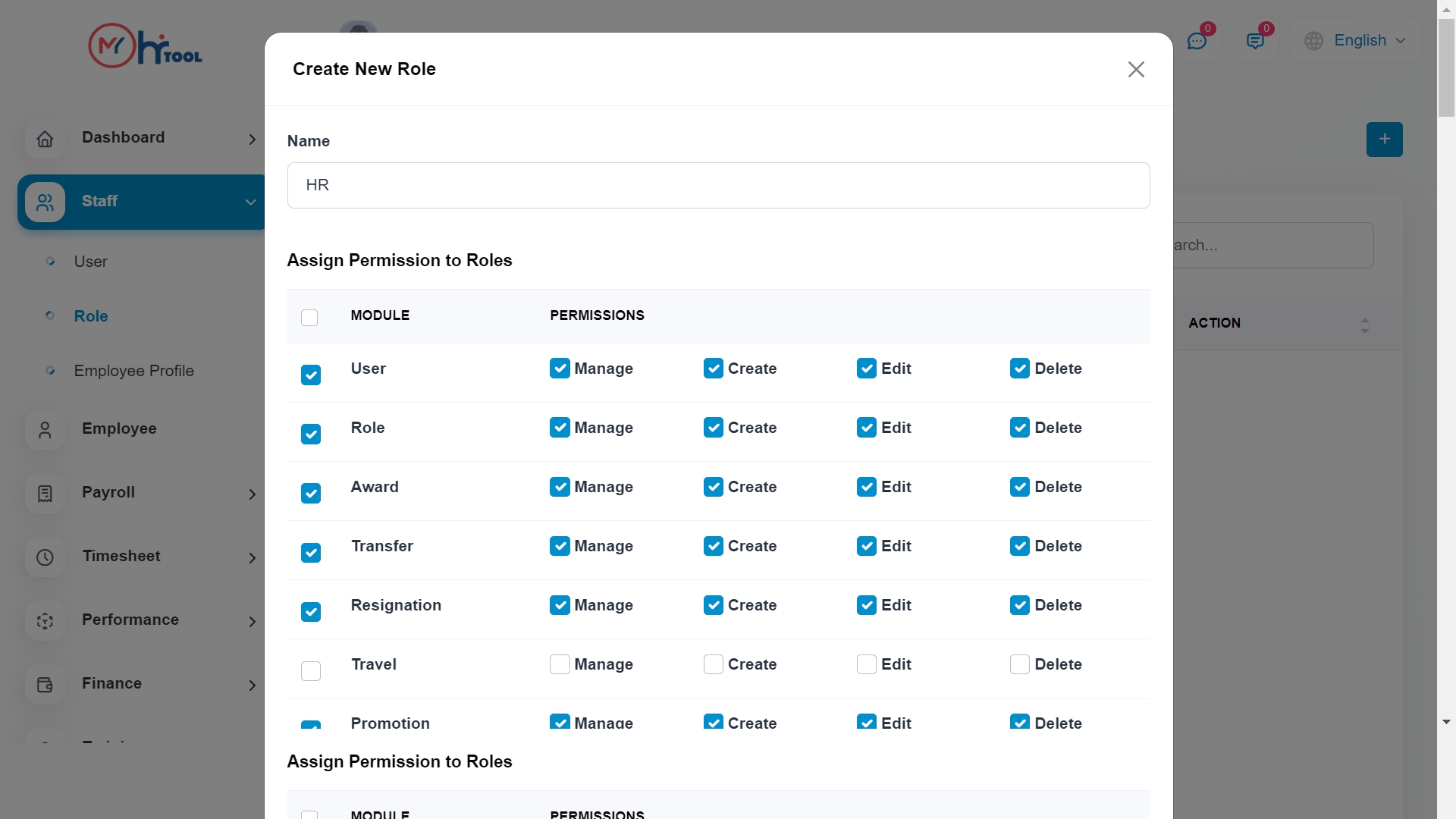Click the Timesheet clock icon
This screenshot has height=819, width=1456.
[45, 557]
